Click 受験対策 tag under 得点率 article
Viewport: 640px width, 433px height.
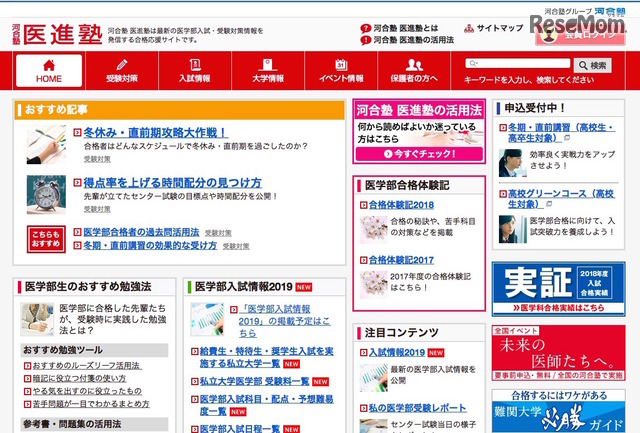click(x=97, y=209)
